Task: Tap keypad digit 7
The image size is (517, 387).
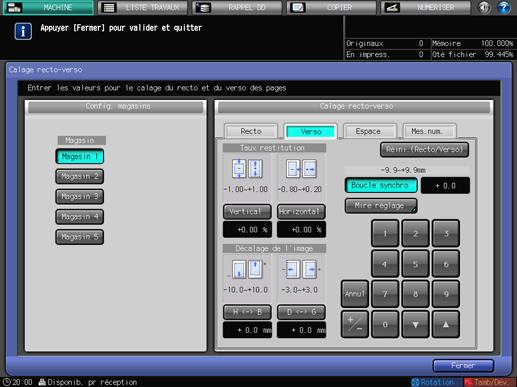Action: pyautogui.click(x=385, y=294)
